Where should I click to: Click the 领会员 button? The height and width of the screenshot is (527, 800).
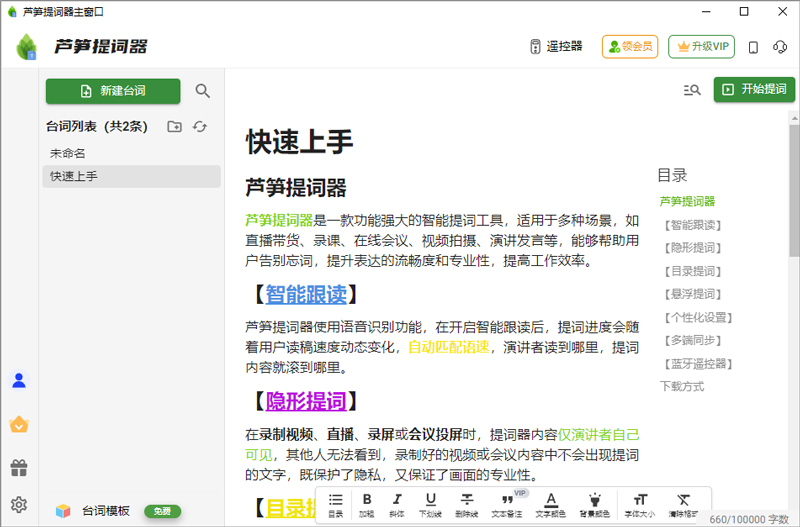pos(630,46)
